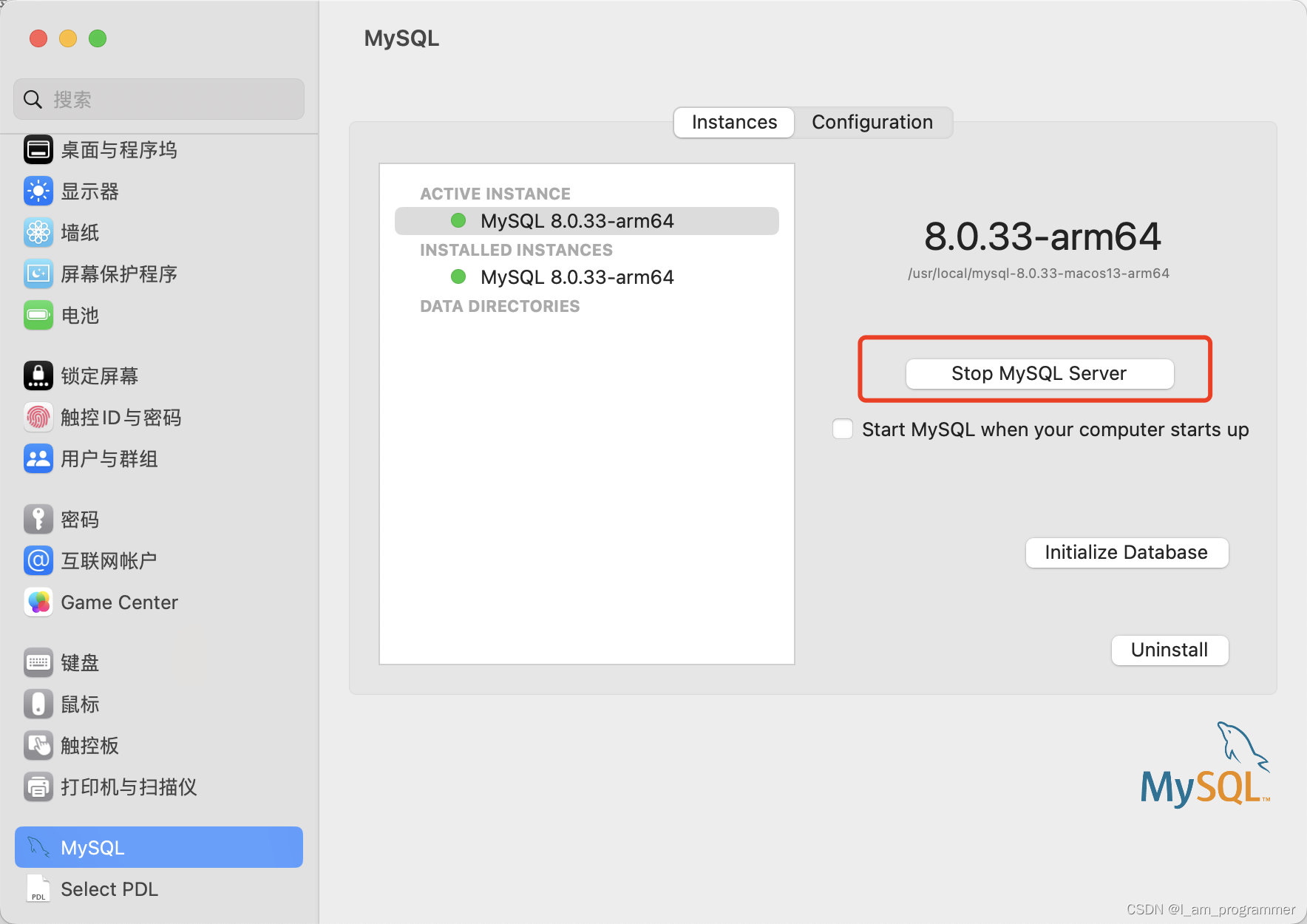Focus the 搜索 search field
Image resolution: width=1307 pixels, height=924 pixels.
pyautogui.click(x=159, y=99)
